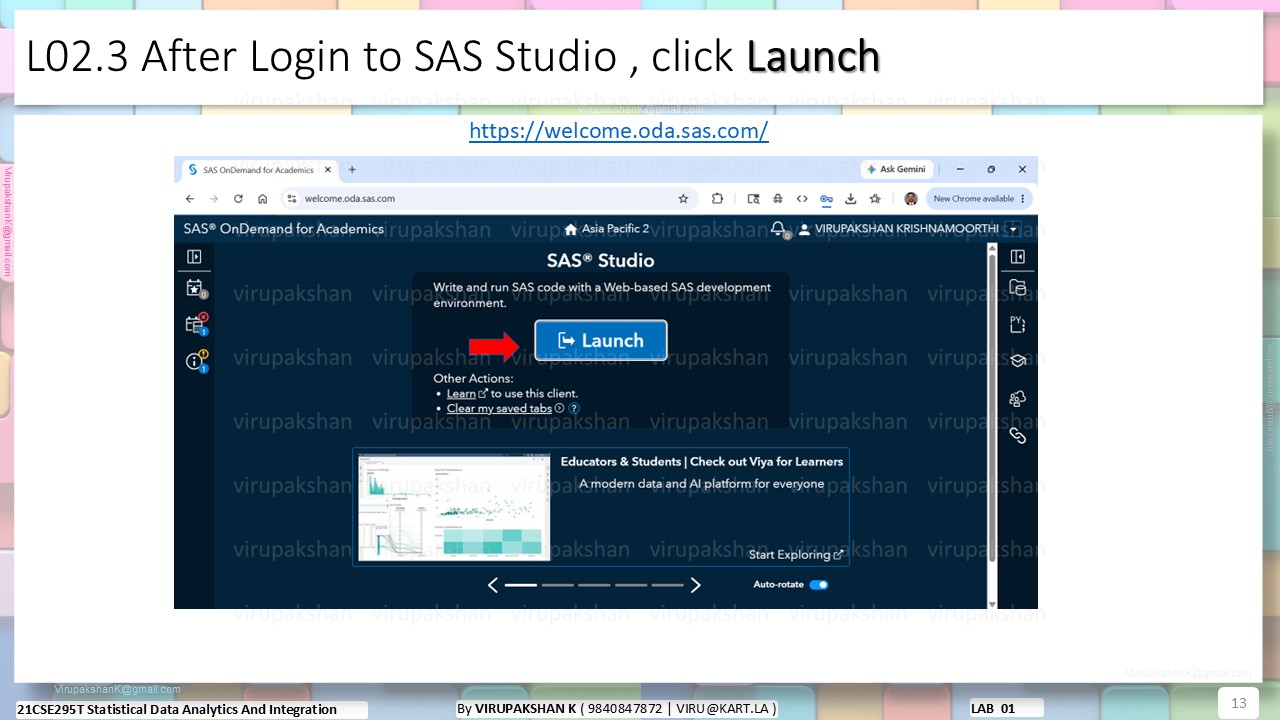This screenshot has width=1280, height=720.
Task: Select the fourth carousel indicator
Action: (x=631, y=585)
